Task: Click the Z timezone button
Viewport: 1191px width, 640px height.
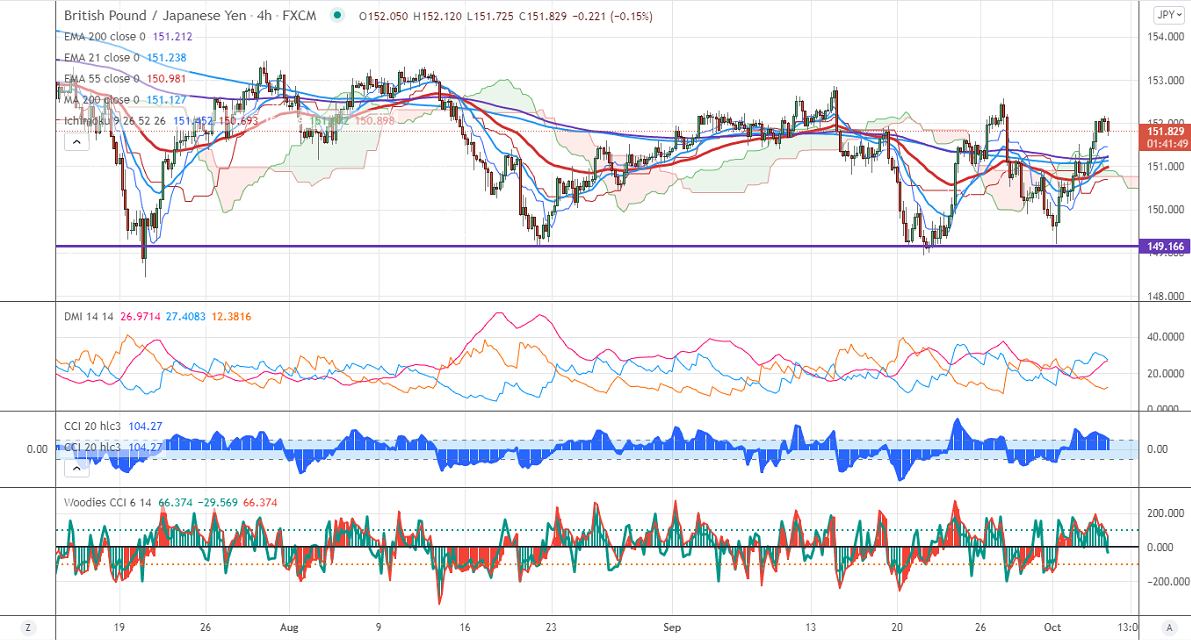Action: coord(28,628)
